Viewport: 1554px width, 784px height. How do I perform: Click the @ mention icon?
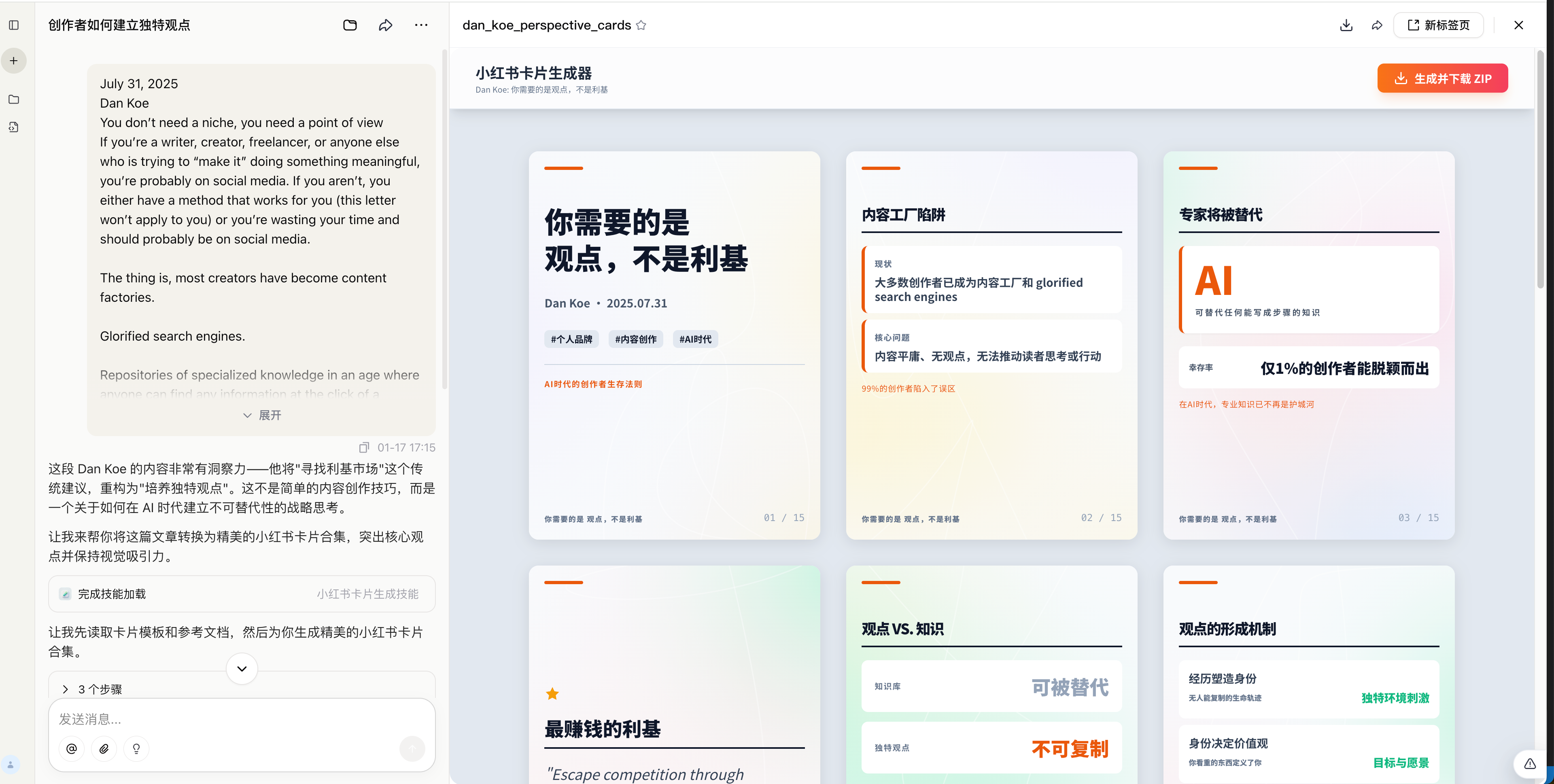tap(72, 748)
